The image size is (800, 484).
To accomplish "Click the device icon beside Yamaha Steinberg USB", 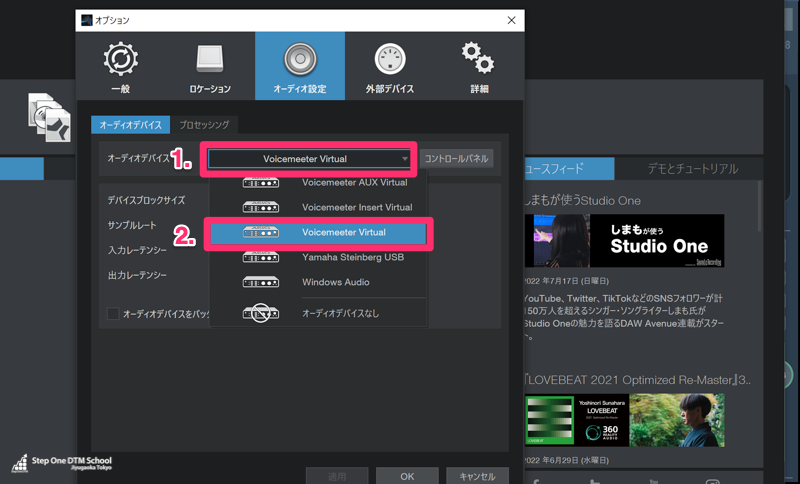I will click(x=261, y=258).
